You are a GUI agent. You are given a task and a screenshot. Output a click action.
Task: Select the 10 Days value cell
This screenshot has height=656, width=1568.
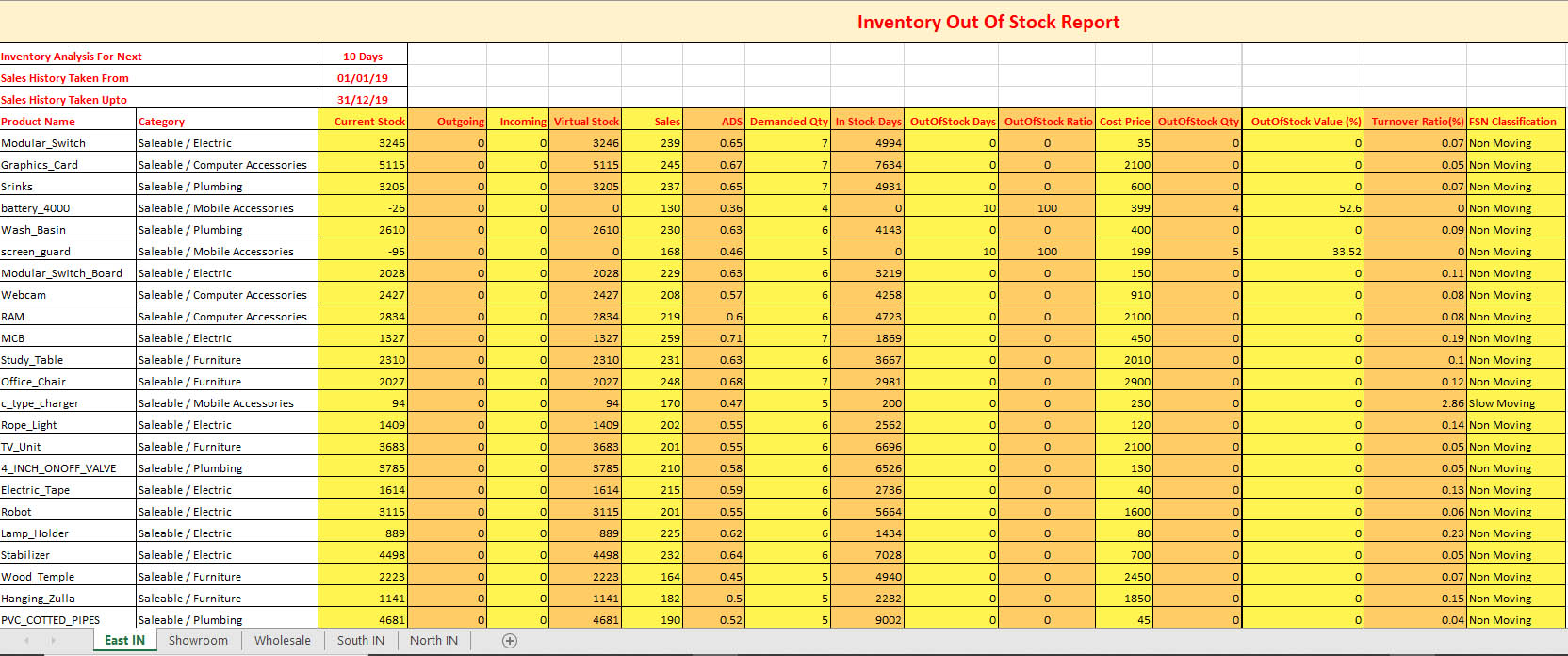click(363, 55)
